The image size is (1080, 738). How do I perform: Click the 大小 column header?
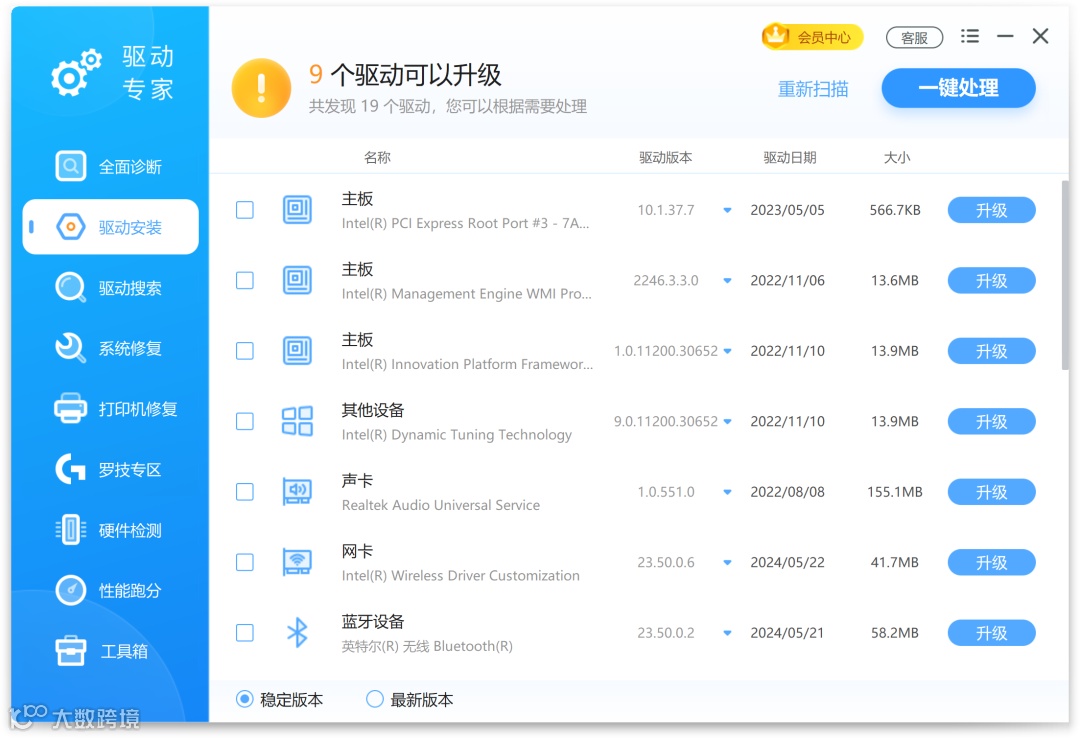coord(897,157)
